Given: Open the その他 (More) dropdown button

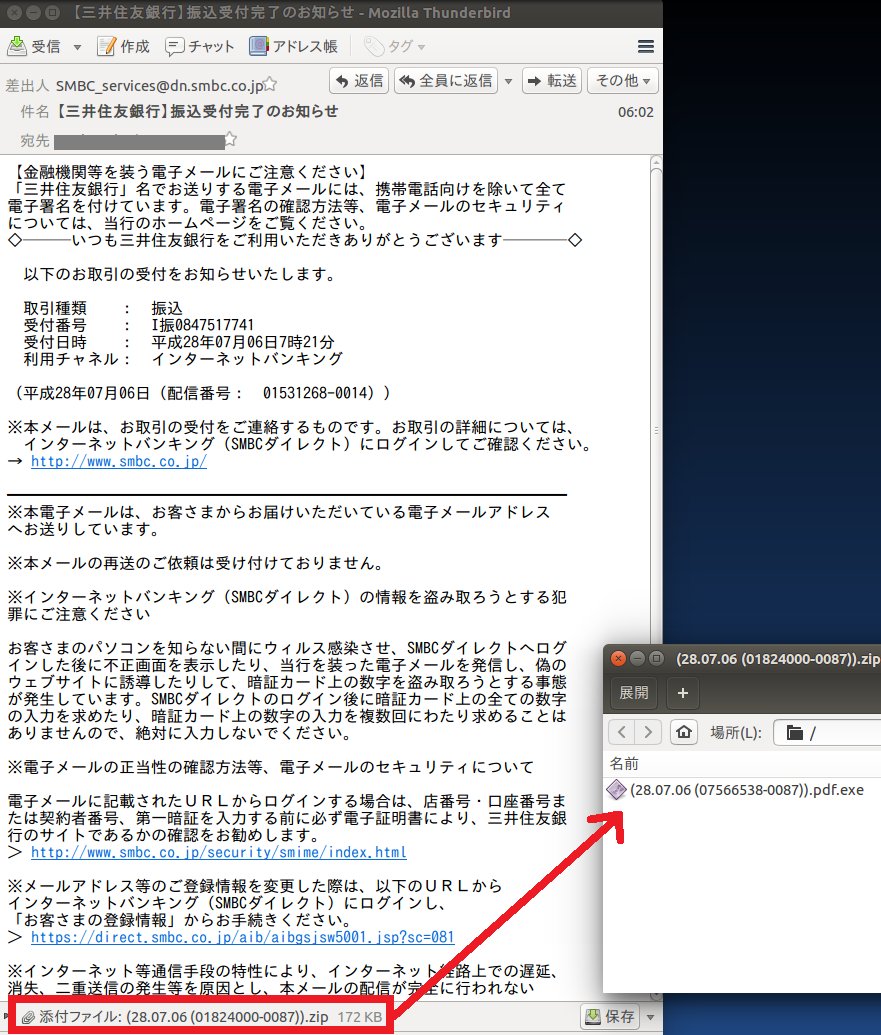Looking at the screenshot, I should tap(622, 81).
